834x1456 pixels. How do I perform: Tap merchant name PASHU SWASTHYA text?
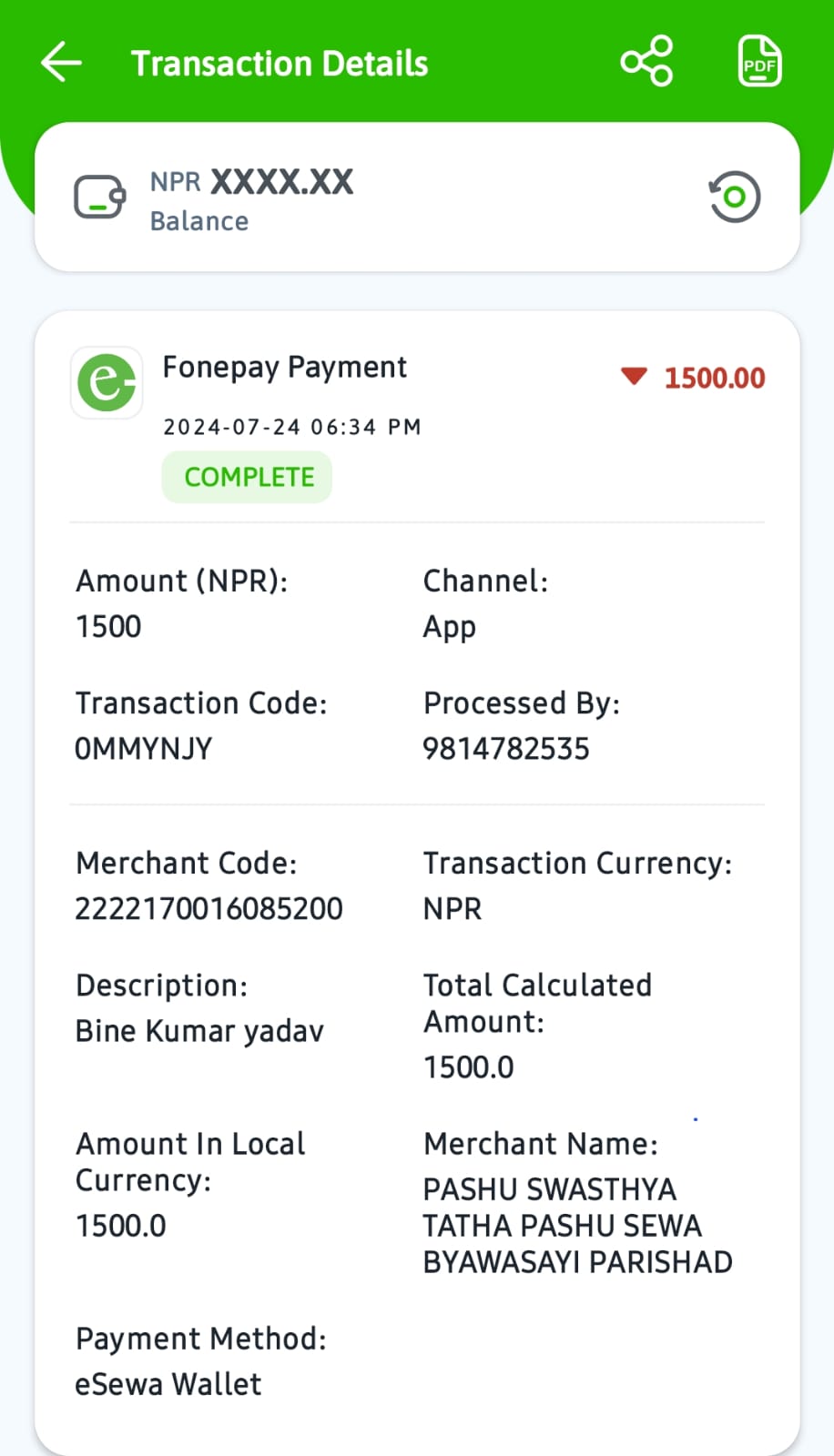550,1189
